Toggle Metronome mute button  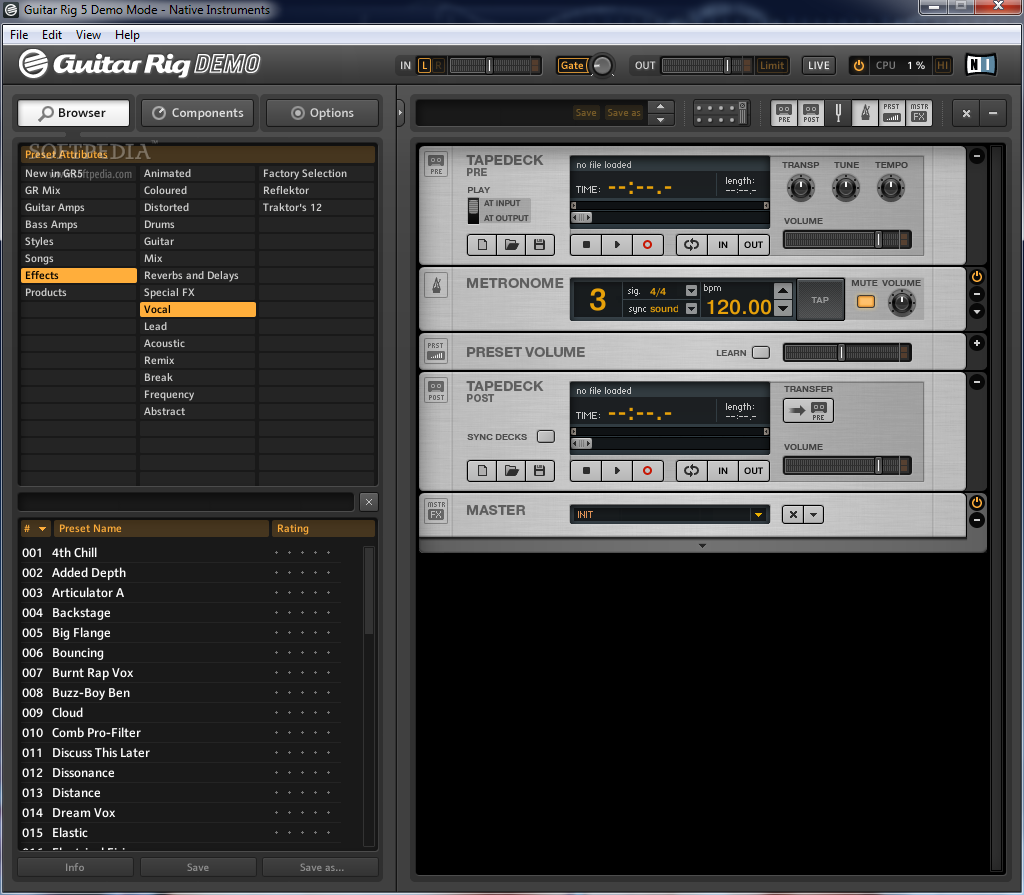click(x=866, y=302)
